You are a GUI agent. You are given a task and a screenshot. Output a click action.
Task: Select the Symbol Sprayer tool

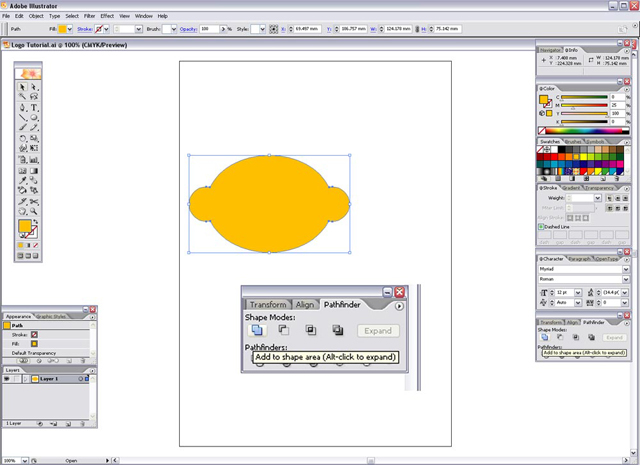(x=22, y=160)
